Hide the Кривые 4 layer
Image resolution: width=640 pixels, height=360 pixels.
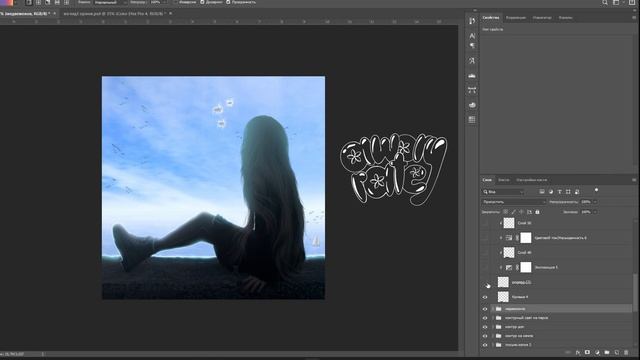click(x=485, y=297)
